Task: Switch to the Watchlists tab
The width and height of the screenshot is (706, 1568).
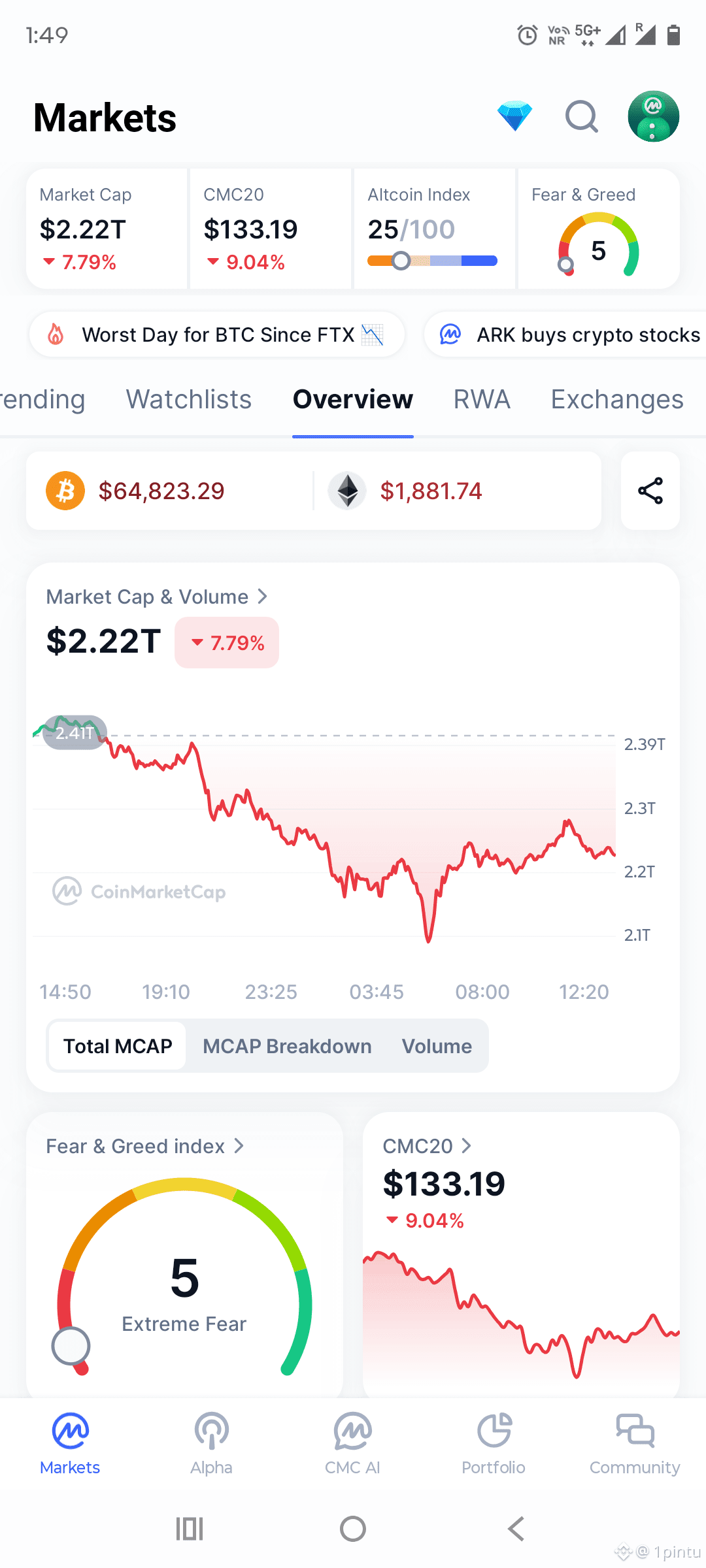Action: point(189,399)
